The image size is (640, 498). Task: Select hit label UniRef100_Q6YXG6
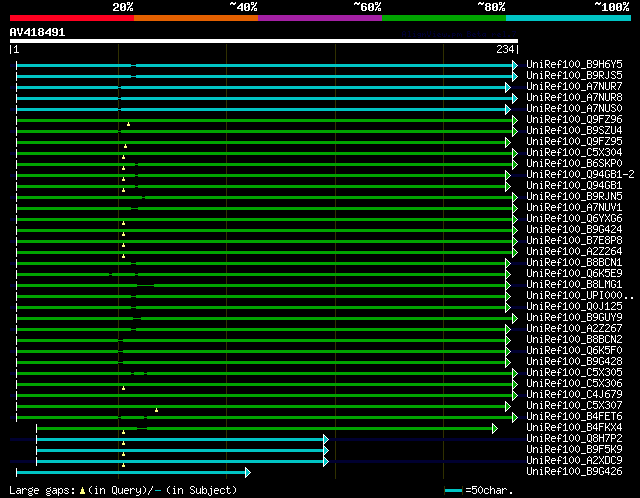tap(574, 219)
